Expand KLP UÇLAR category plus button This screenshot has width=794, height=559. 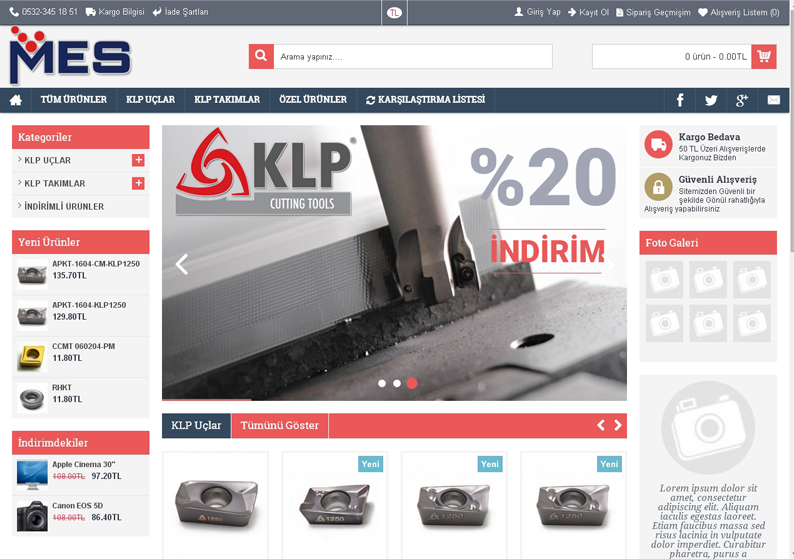[138, 160]
